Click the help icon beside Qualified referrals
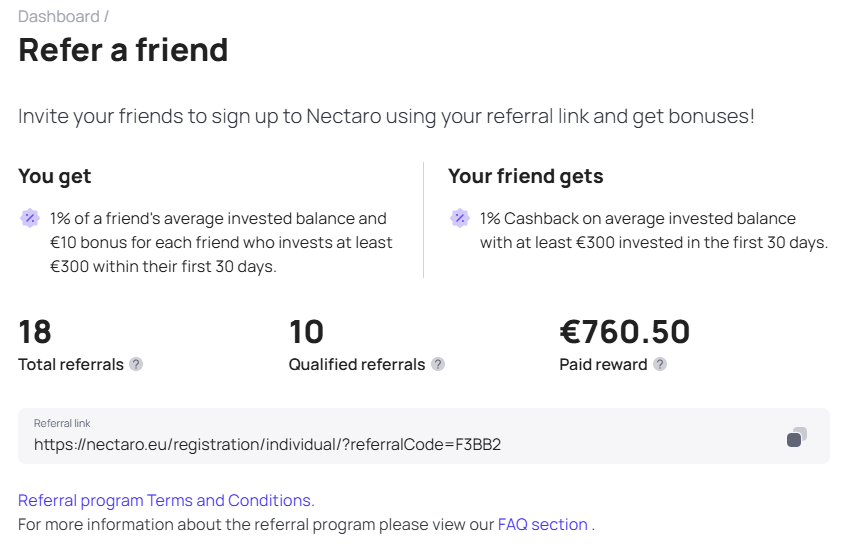The image size is (841, 548). coord(438,364)
